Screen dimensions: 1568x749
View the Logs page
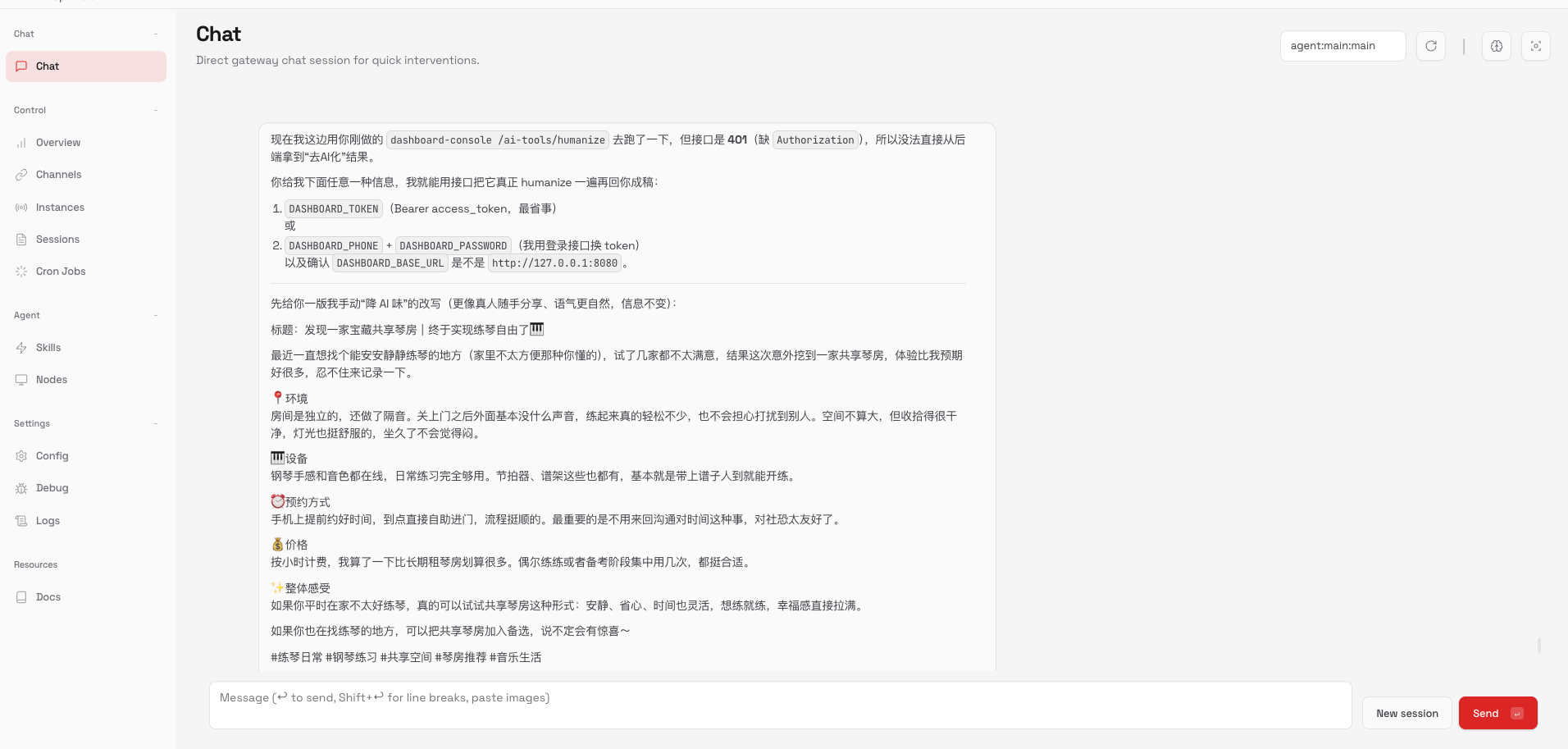point(86,521)
